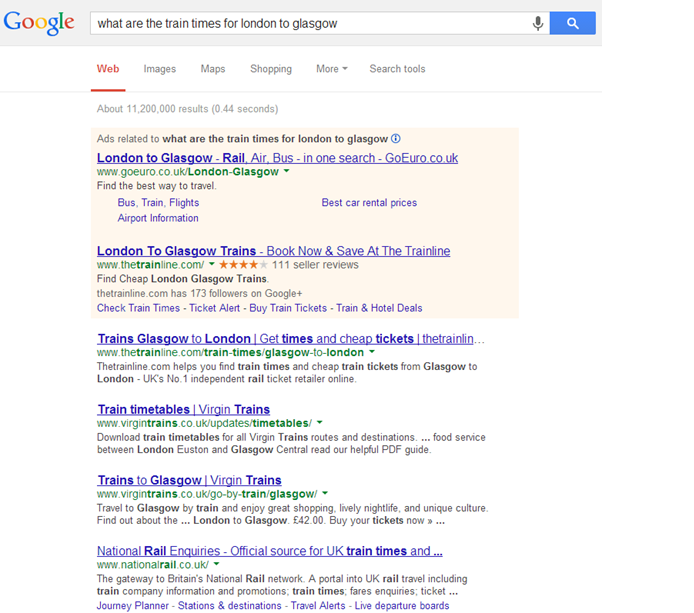The height and width of the screenshot is (613, 694).
Task: Click the Google logo
Action: pos(39,23)
